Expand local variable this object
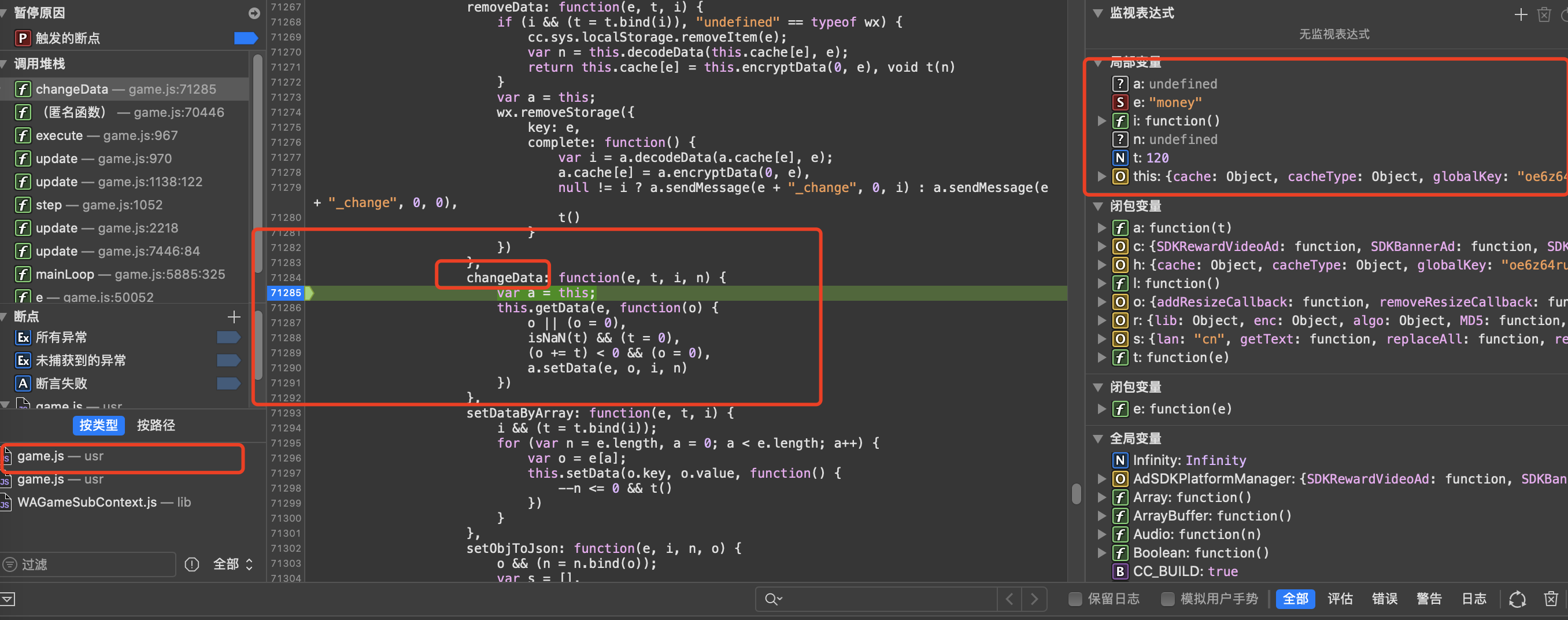The width and height of the screenshot is (1568, 620). (x=1101, y=176)
